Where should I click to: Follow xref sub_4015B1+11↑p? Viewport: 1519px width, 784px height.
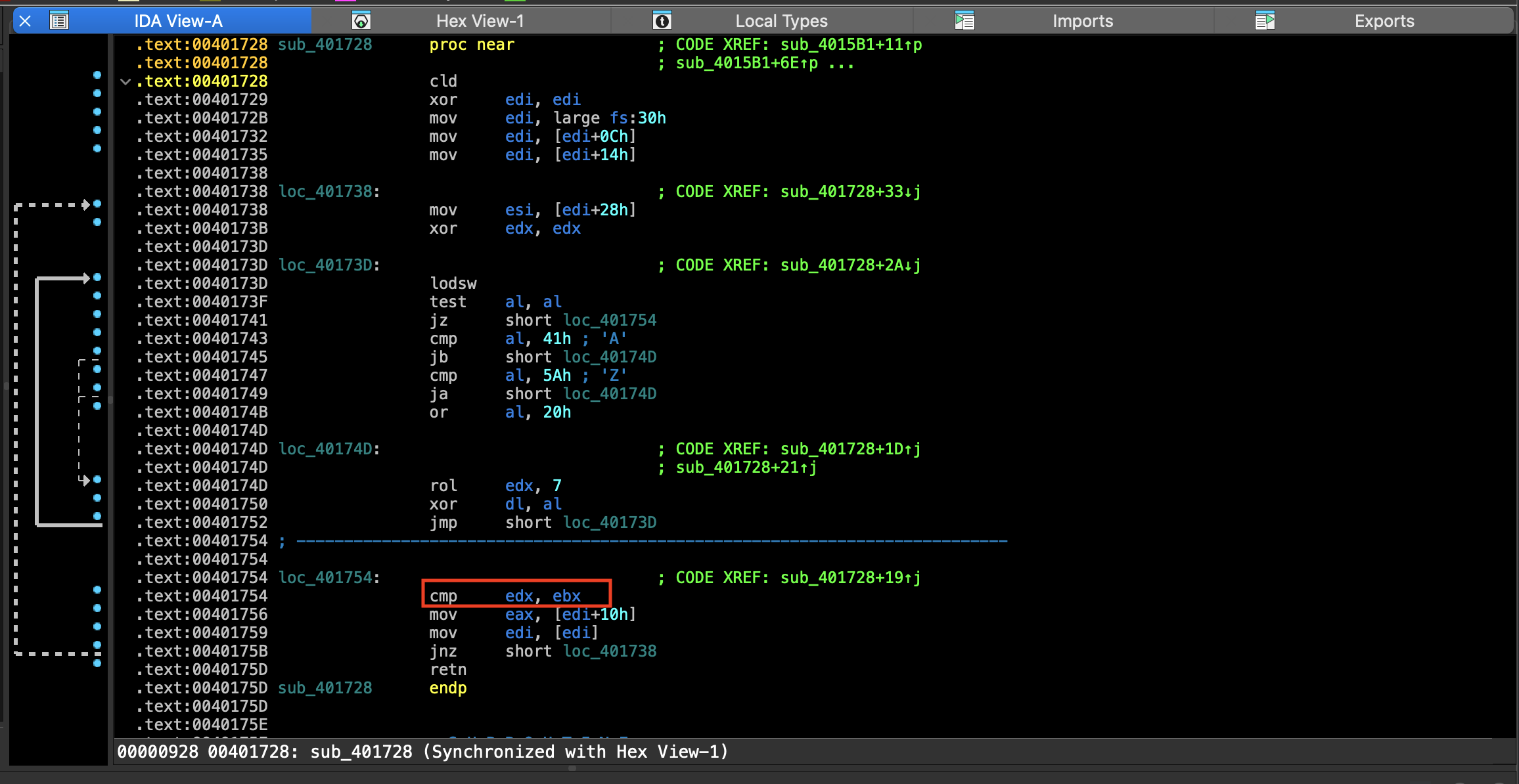point(851,45)
